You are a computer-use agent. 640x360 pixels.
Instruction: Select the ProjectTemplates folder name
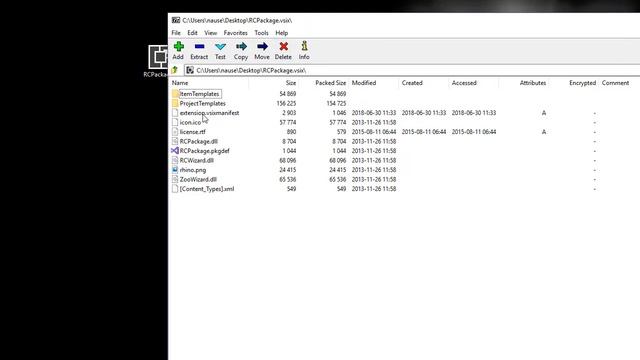(x=202, y=103)
